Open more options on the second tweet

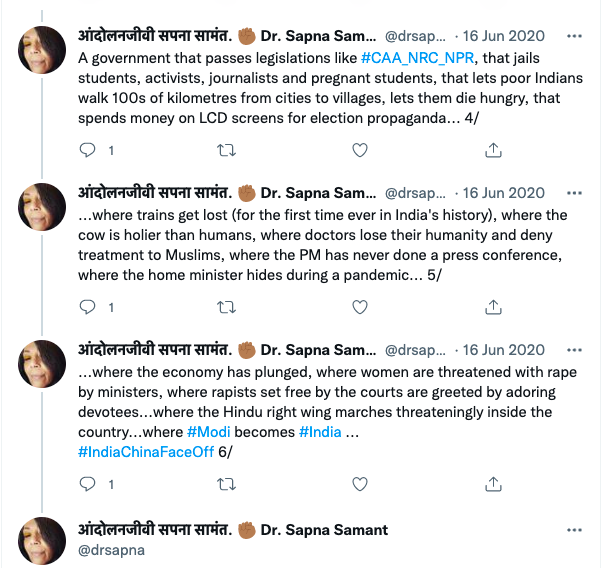click(x=573, y=193)
